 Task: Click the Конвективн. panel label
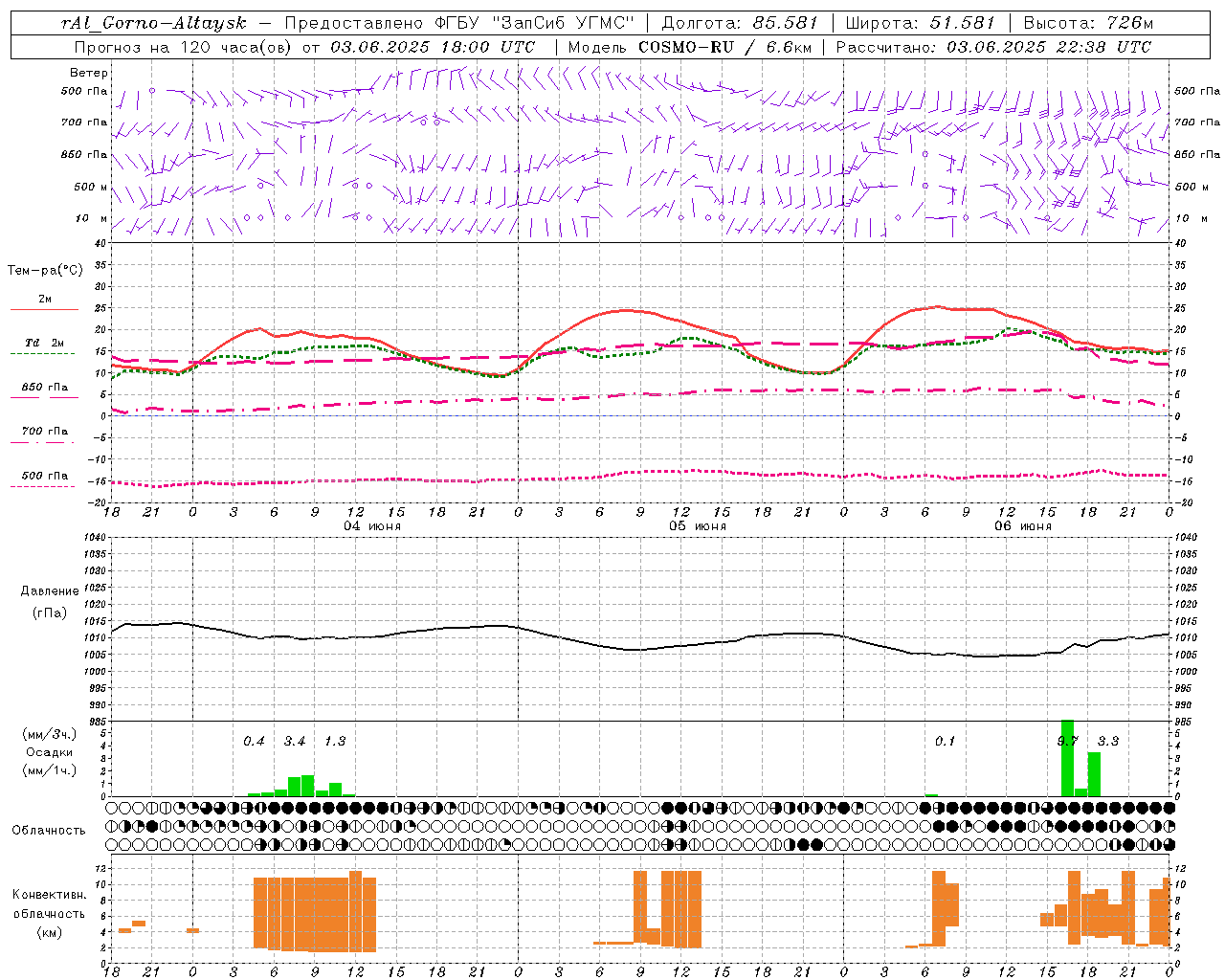(x=49, y=895)
